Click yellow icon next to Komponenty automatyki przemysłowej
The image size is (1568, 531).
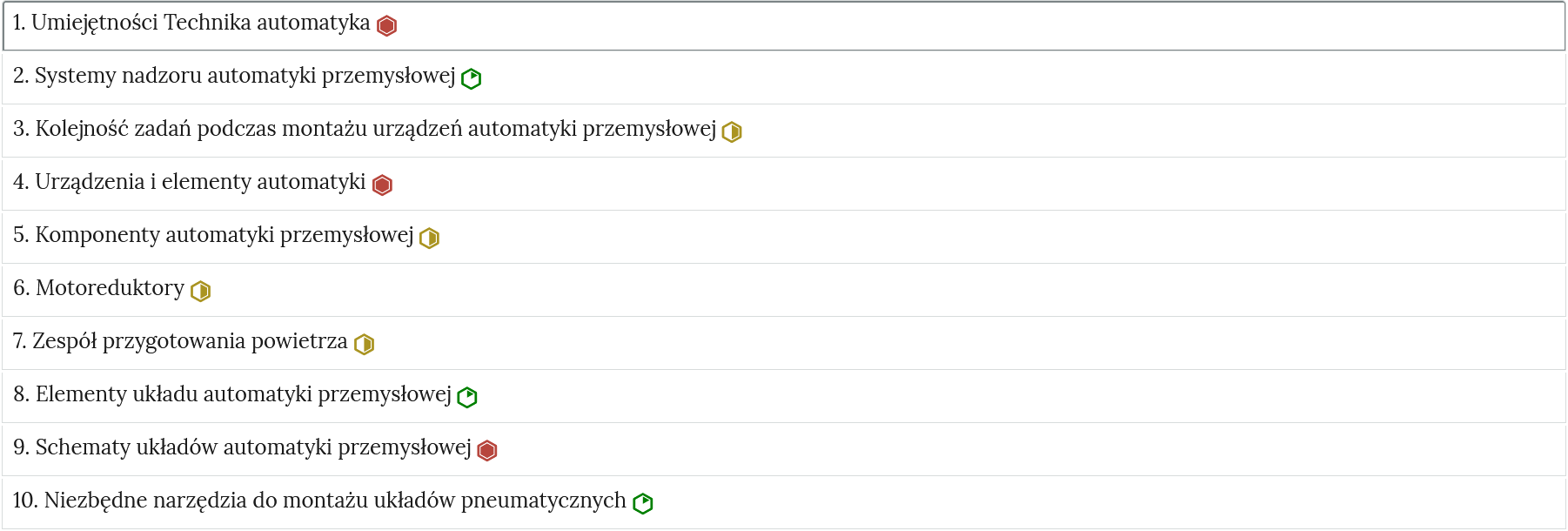[x=429, y=239]
